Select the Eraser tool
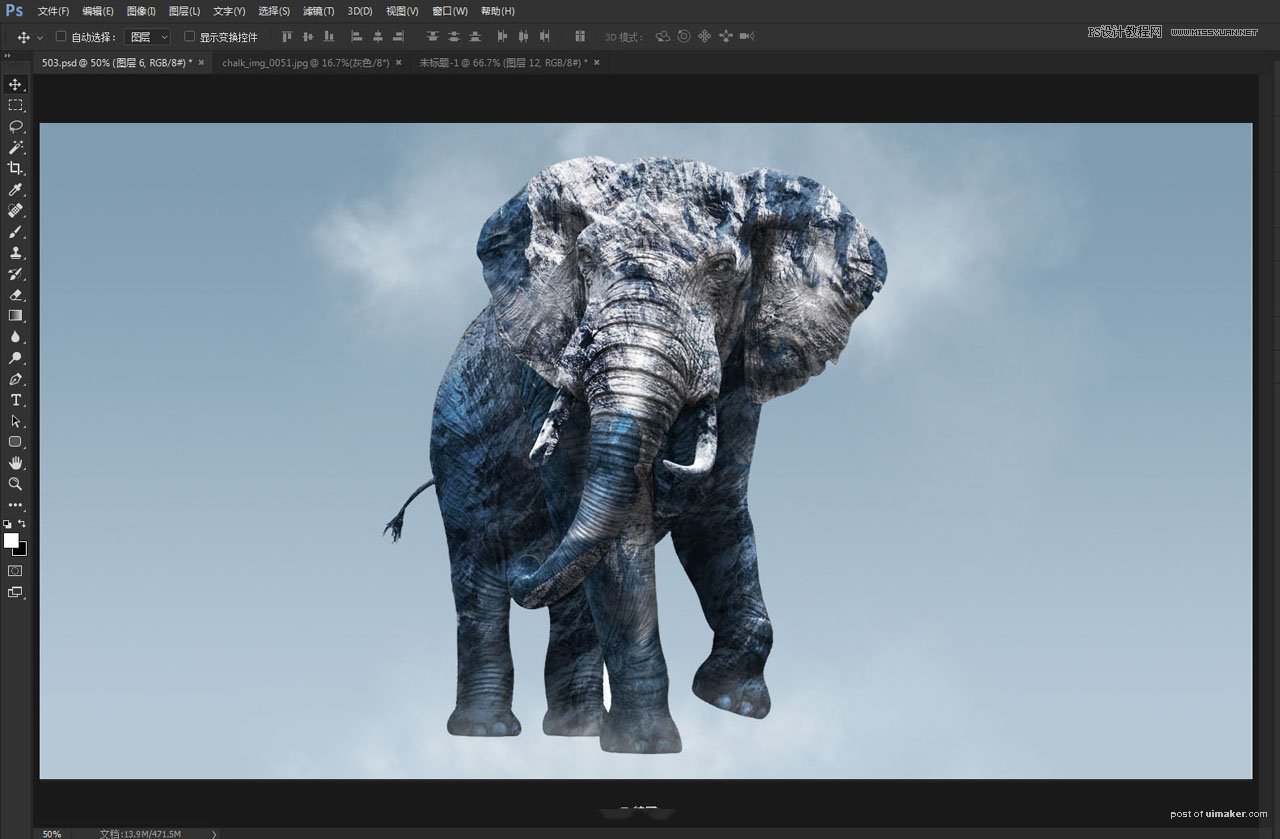1280x839 pixels. (15, 294)
